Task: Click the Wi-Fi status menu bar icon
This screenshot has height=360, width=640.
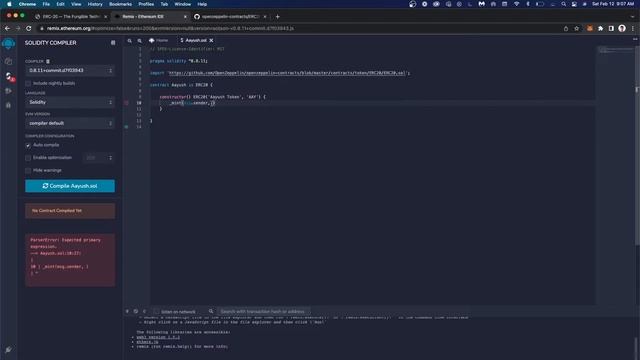Action: (516, 4)
